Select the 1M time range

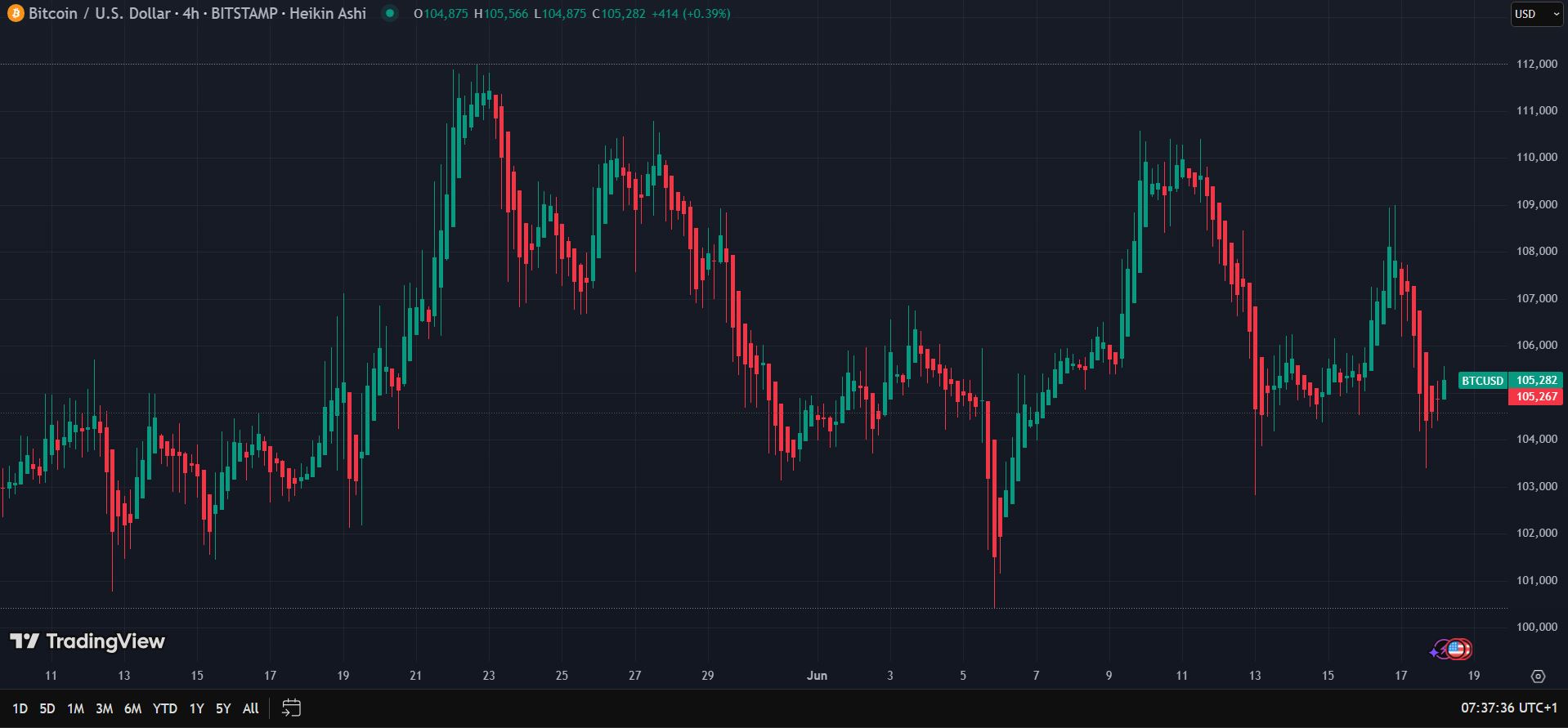(x=75, y=708)
